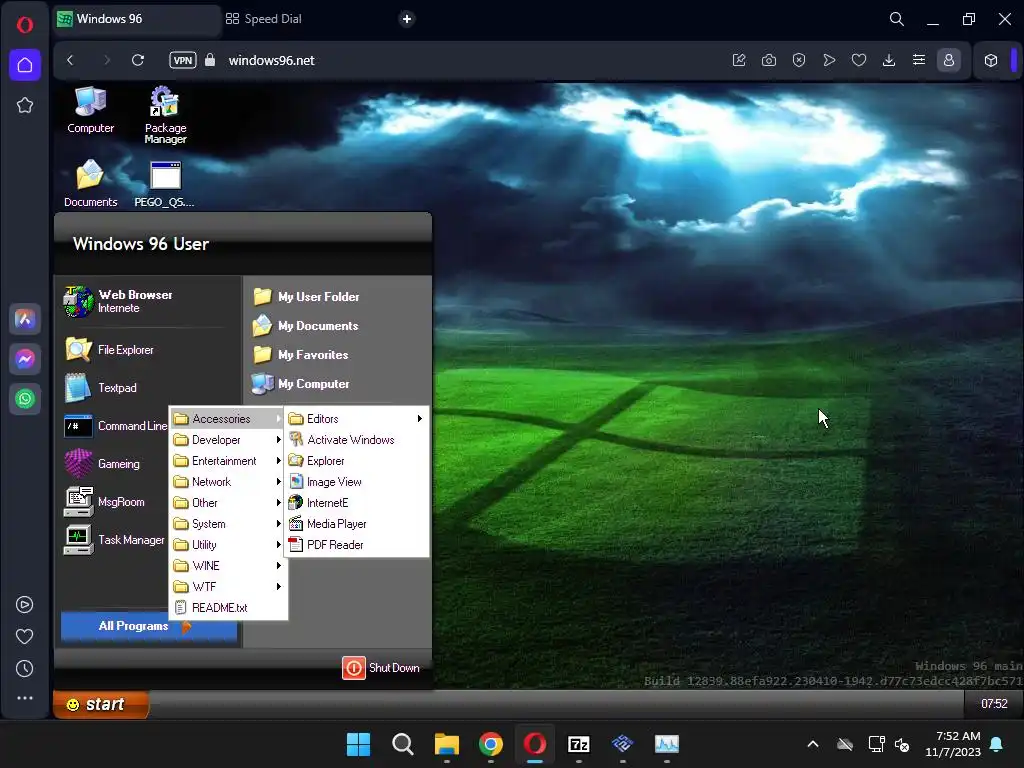Viewport: 1024px width, 768px height.
Task: Search tabs with the magnifier icon
Action: (x=897, y=19)
